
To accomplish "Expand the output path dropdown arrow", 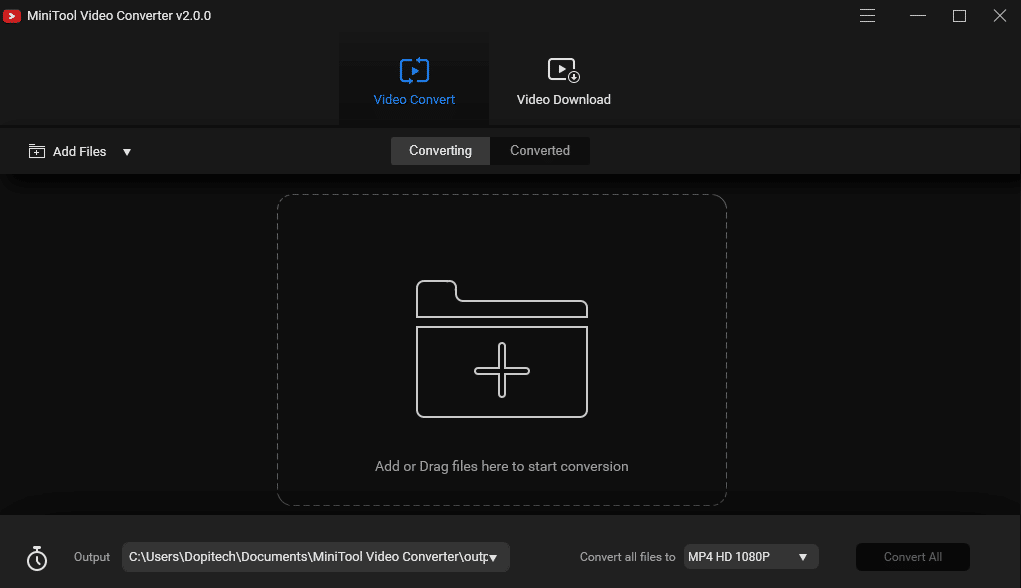I will 493,557.
